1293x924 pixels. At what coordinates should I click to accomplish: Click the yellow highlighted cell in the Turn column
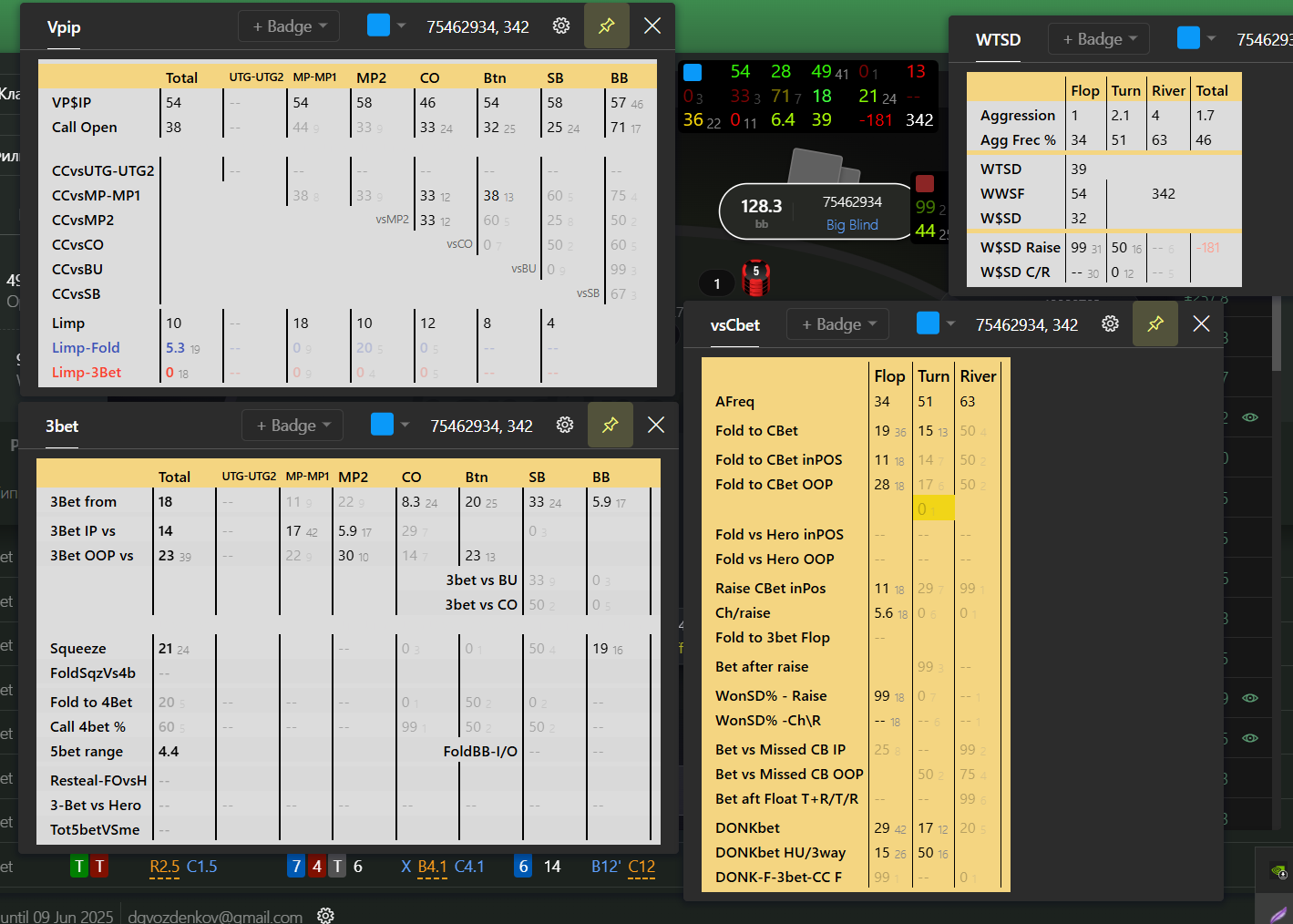click(x=933, y=508)
